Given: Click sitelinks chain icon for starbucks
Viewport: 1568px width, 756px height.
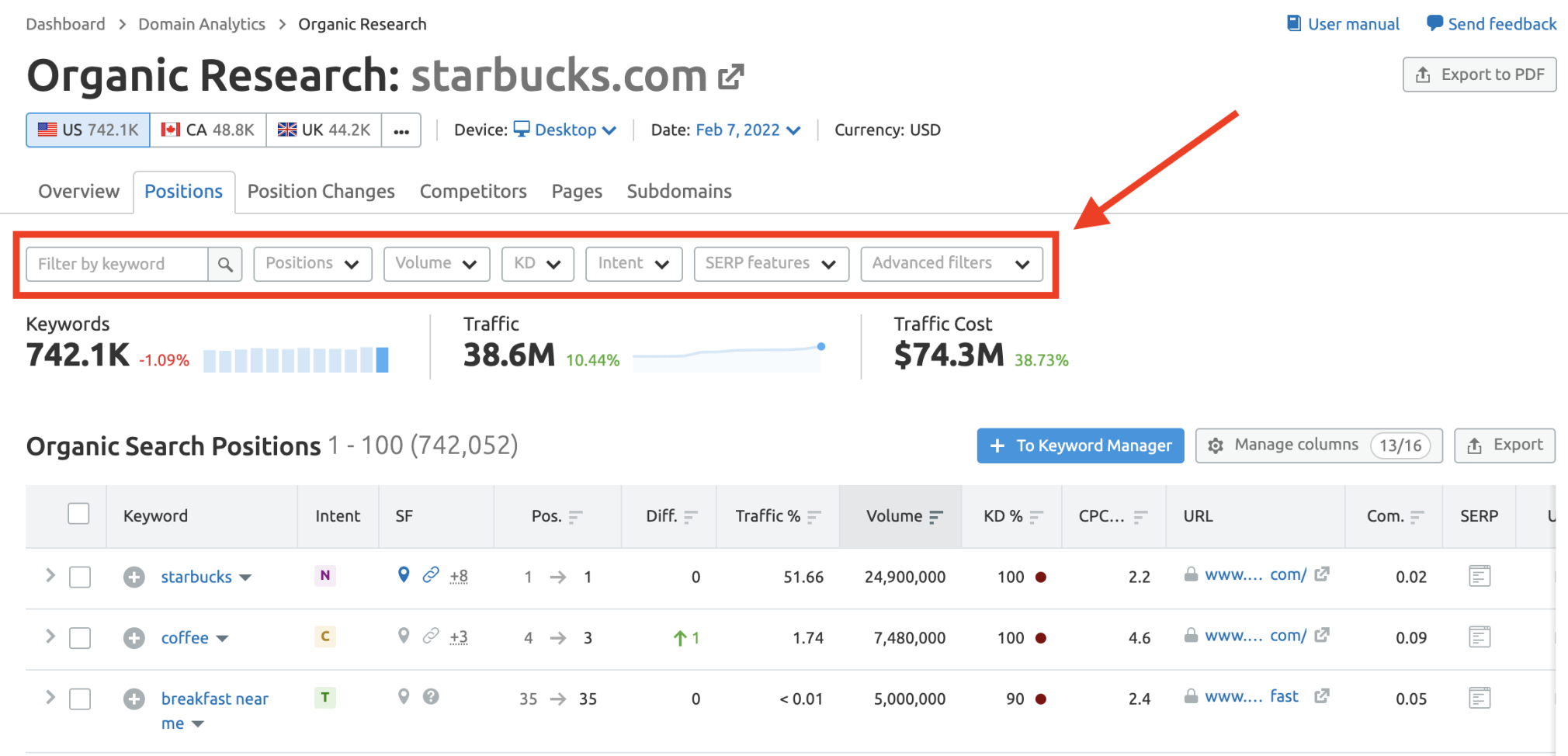Looking at the screenshot, I should [x=431, y=574].
